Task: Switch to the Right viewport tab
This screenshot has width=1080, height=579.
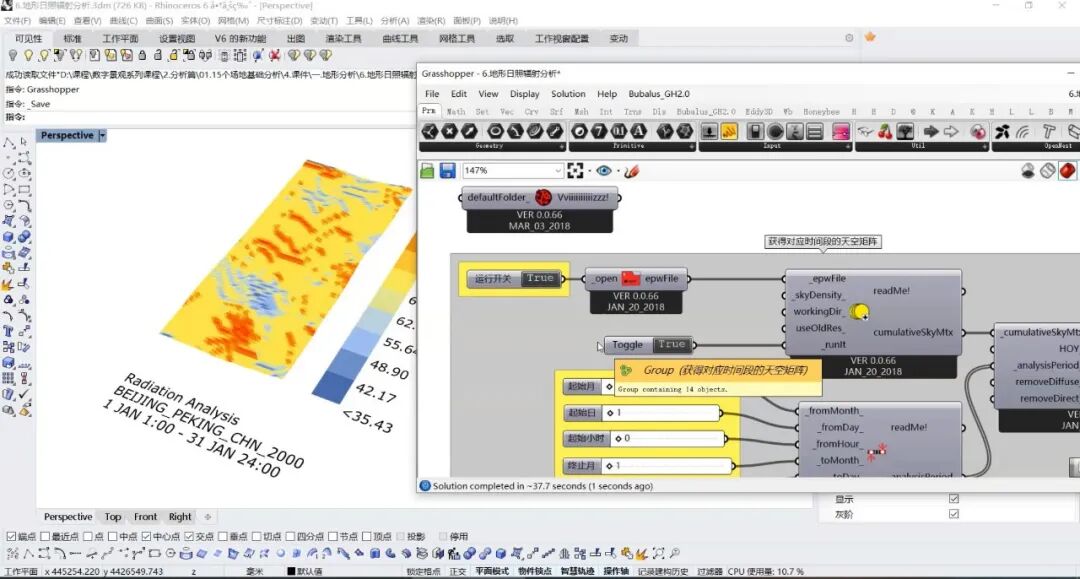Action: [180, 517]
